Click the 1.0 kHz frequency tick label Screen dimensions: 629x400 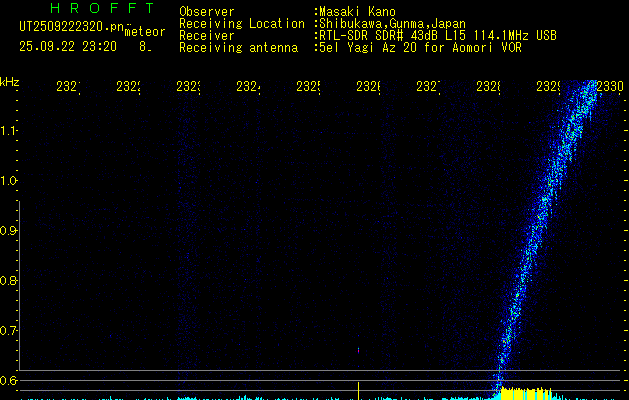[x=8, y=181]
